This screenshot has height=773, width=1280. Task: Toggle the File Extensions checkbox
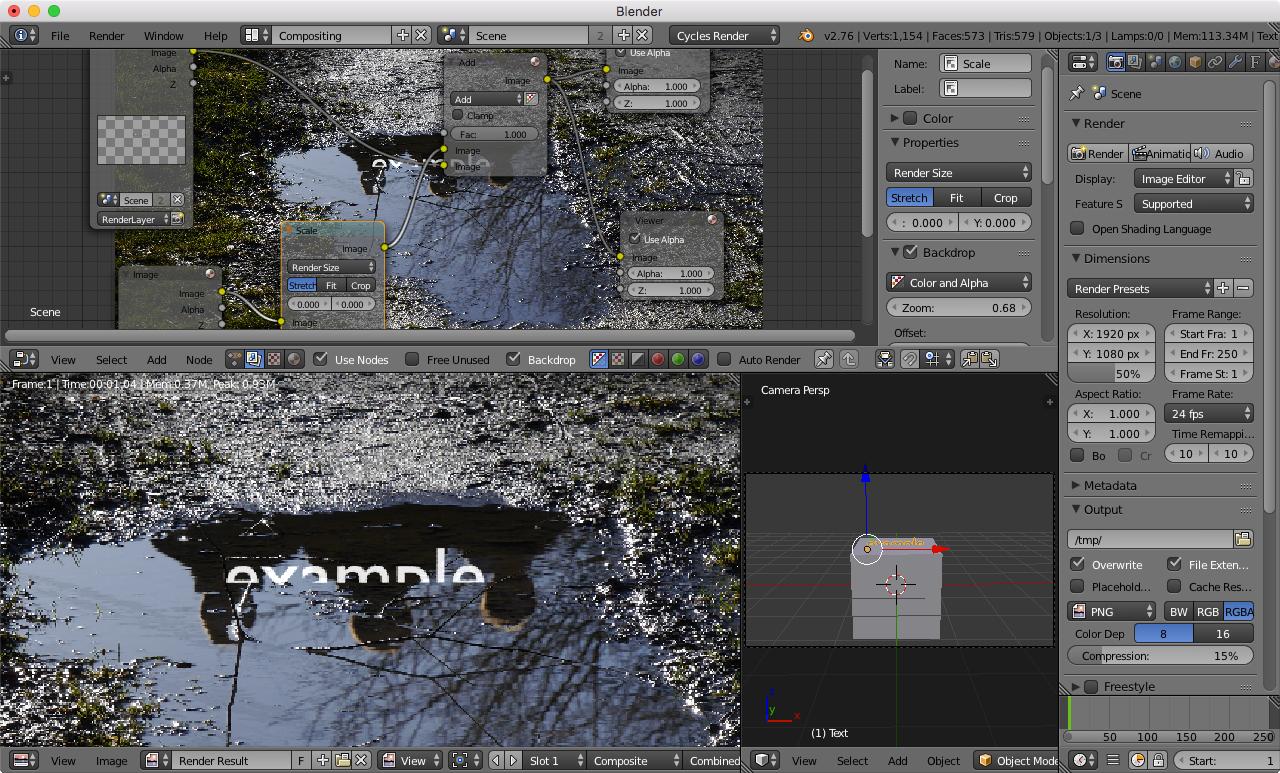(1174, 564)
